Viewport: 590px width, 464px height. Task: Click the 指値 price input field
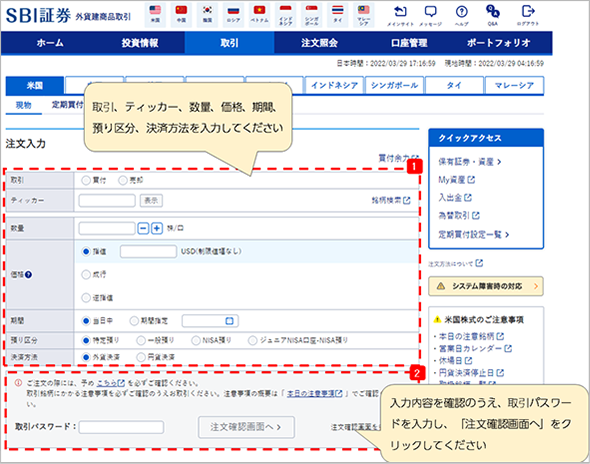pos(148,251)
